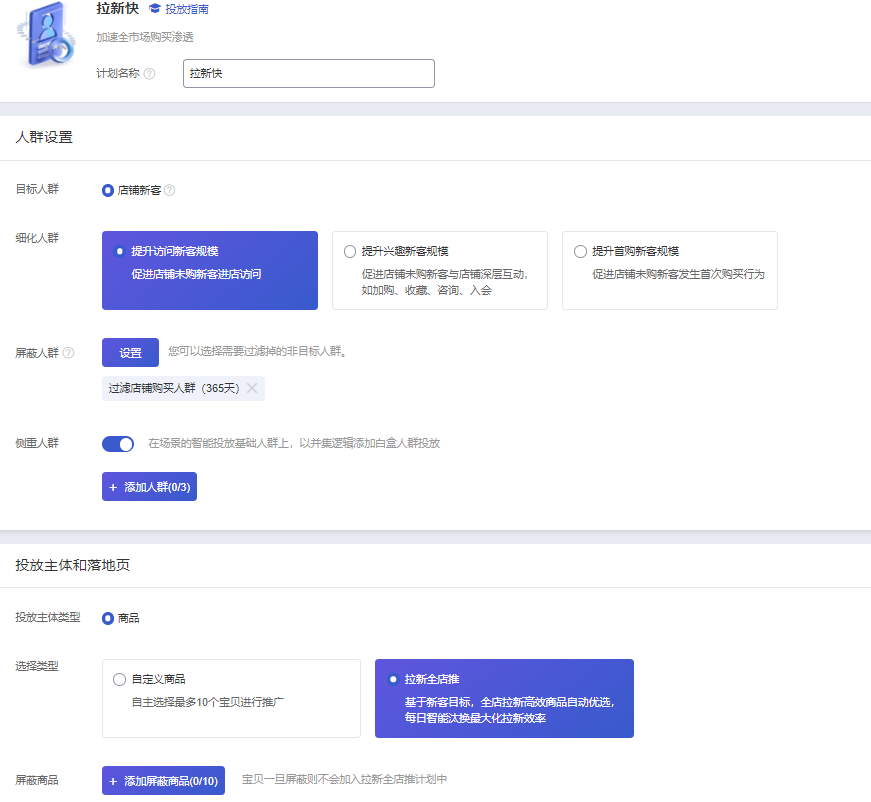Image resolution: width=871 pixels, height=802 pixels.
Task: Click the 添加屏蔽商品(0/10) button
Action: click(x=163, y=780)
